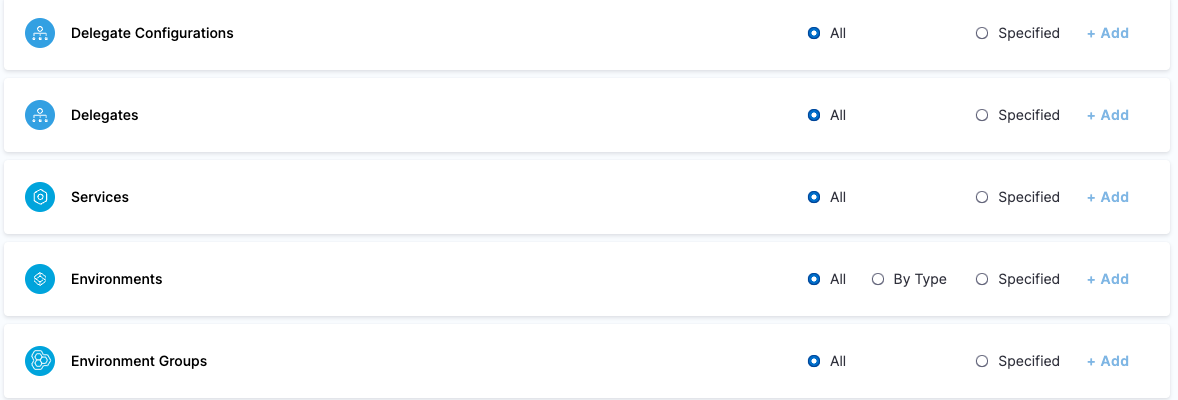Select All for Services

click(814, 197)
